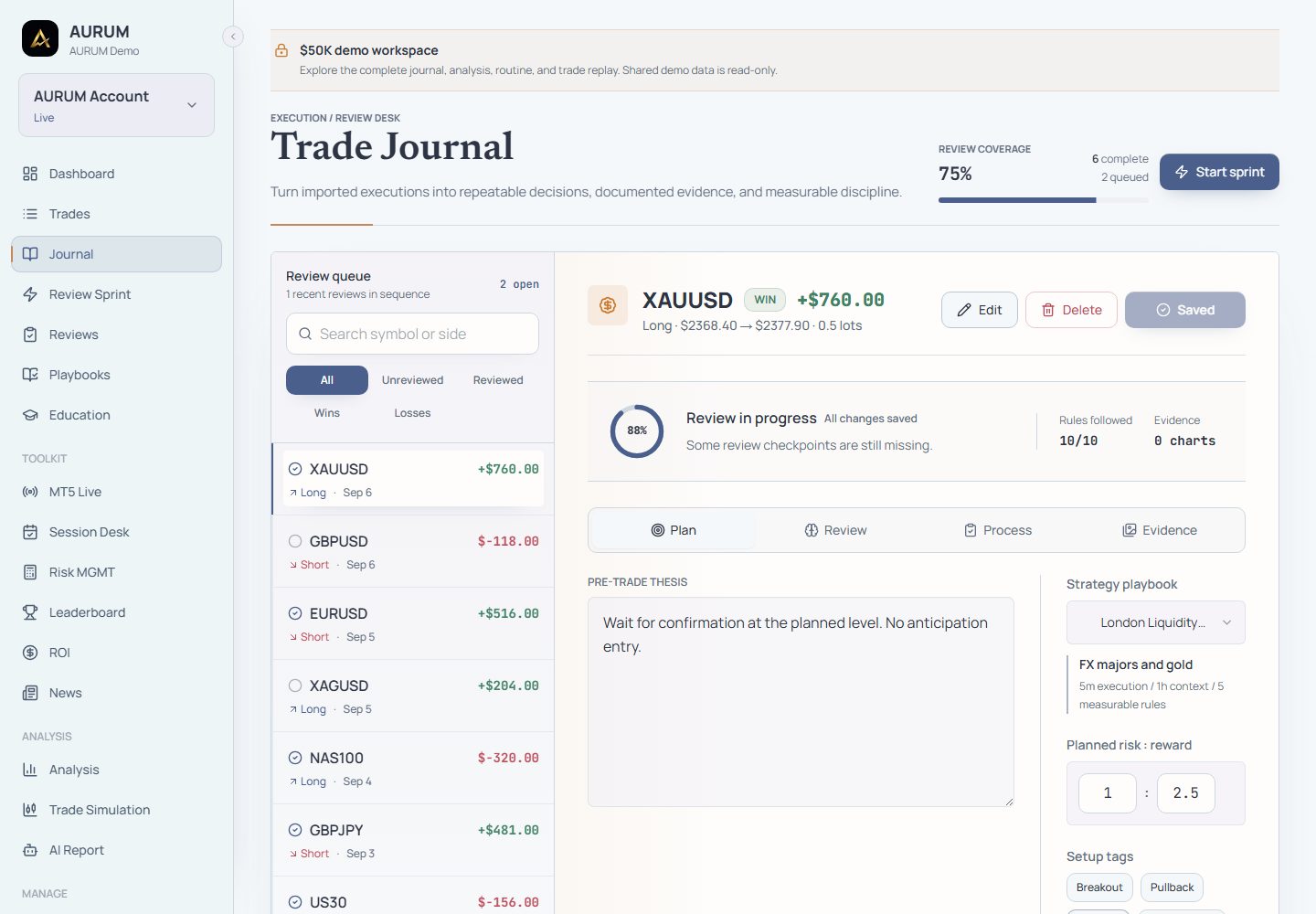Image resolution: width=1316 pixels, height=914 pixels.
Task: Click the Playbooks icon in sidebar
Action: tap(30, 375)
